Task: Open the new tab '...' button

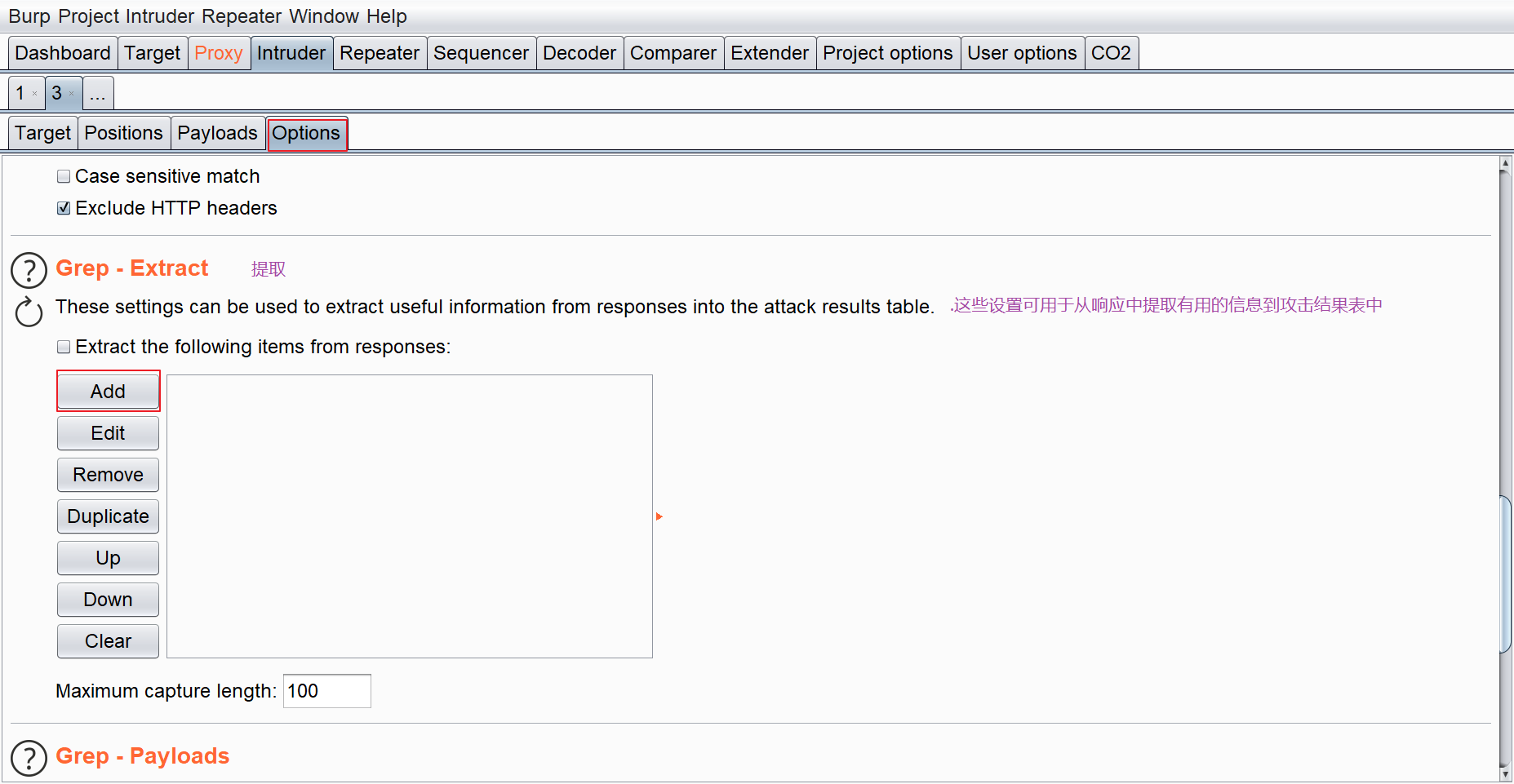Action: point(98,94)
